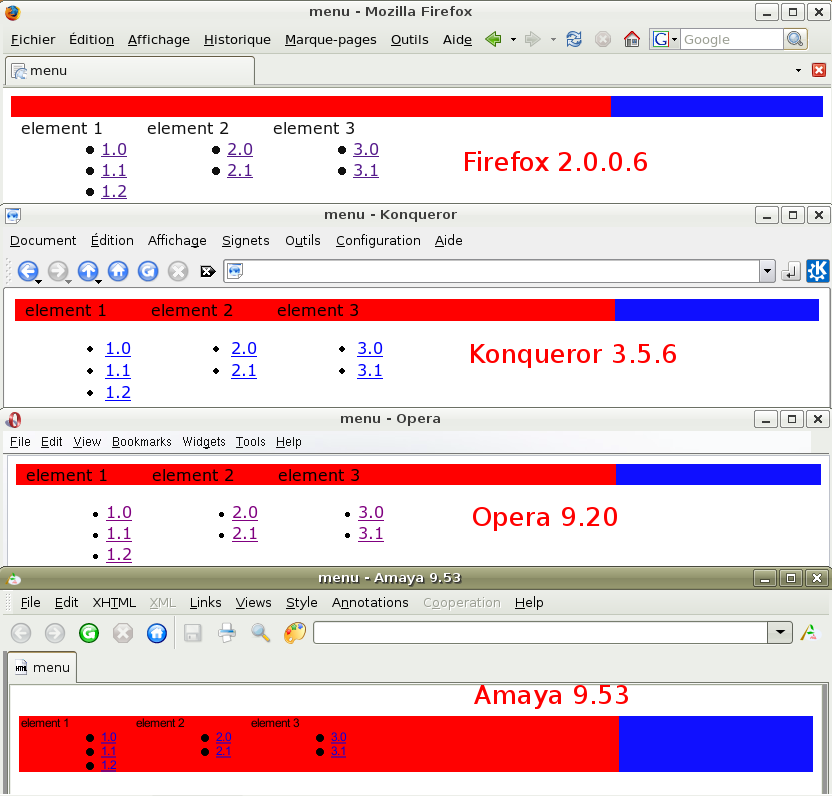The height and width of the screenshot is (796, 832).
Task: Save document with Amaya floppy icon
Action: pyautogui.click(x=193, y=633)
